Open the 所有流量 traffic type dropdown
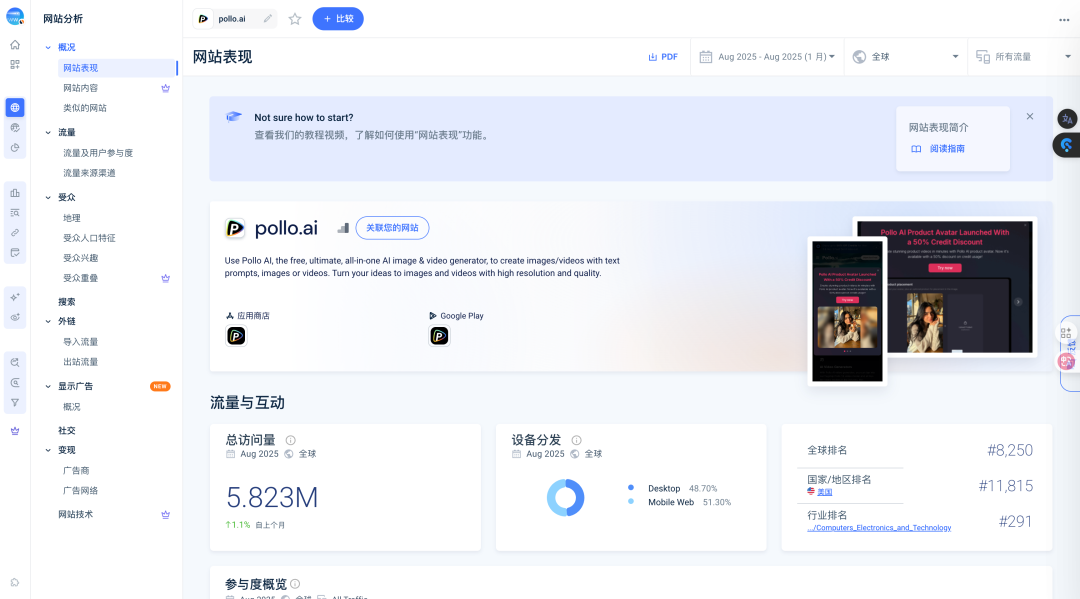 pyautogui.click(x=1024, y=56)
